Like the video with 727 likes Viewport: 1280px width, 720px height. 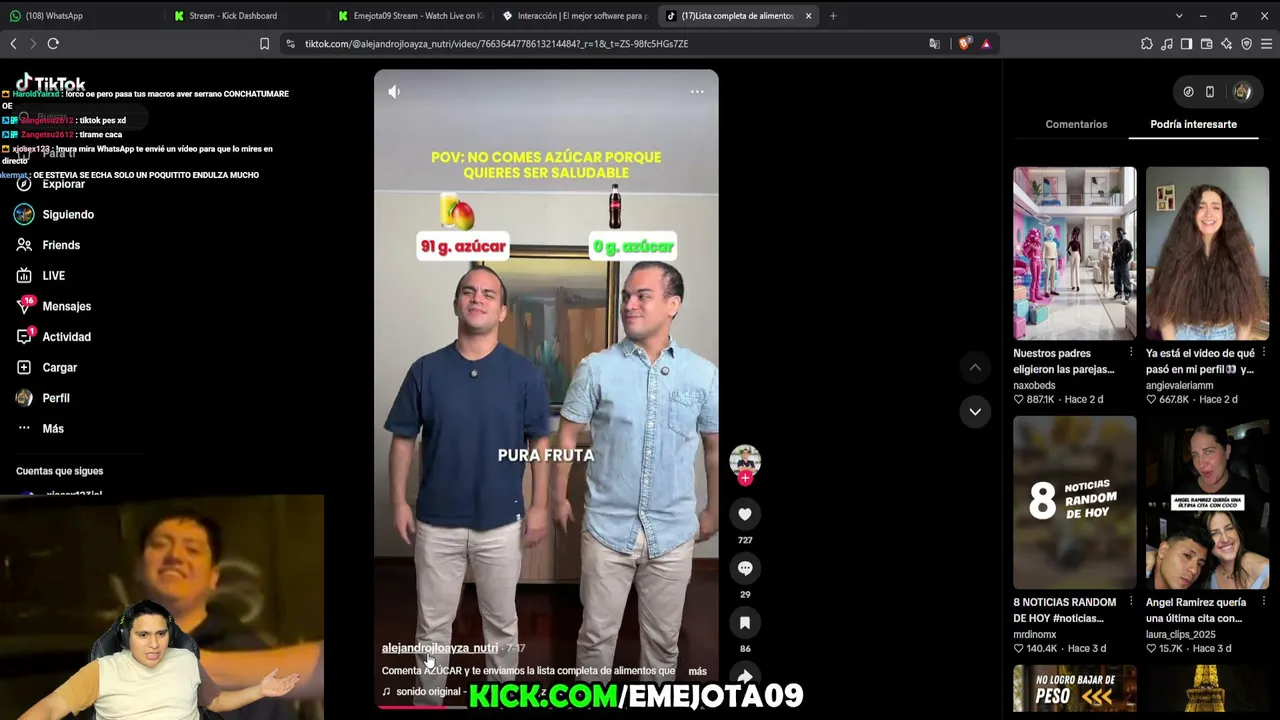(x=745, y=514)
